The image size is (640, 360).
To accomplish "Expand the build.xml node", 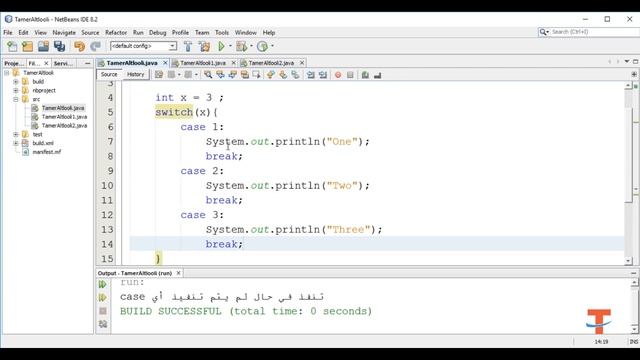I will tap(16, 143).
